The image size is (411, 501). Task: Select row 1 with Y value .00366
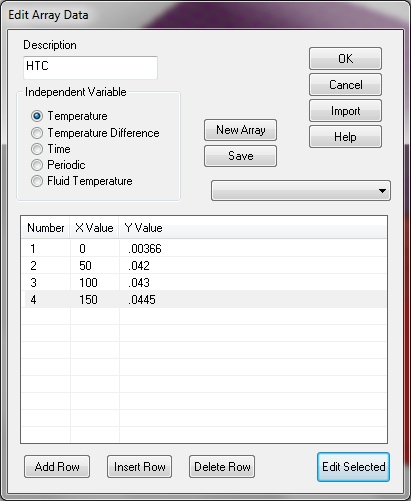point(204,249)
